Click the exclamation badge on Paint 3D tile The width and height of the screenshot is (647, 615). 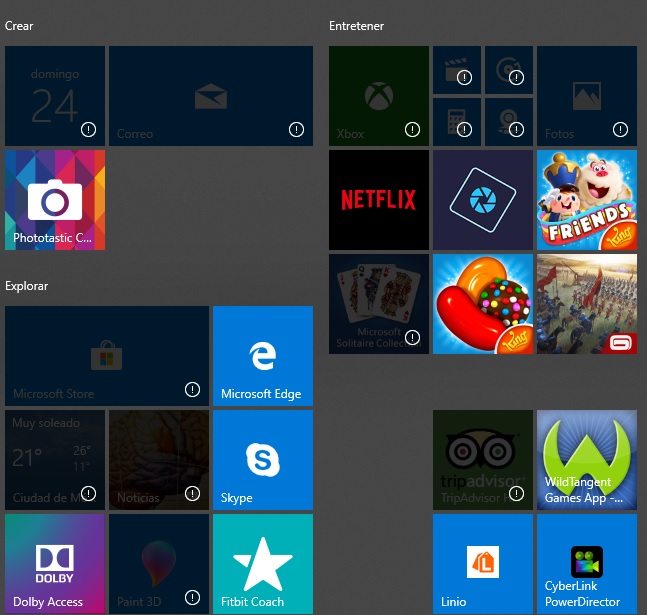point(192,598)
